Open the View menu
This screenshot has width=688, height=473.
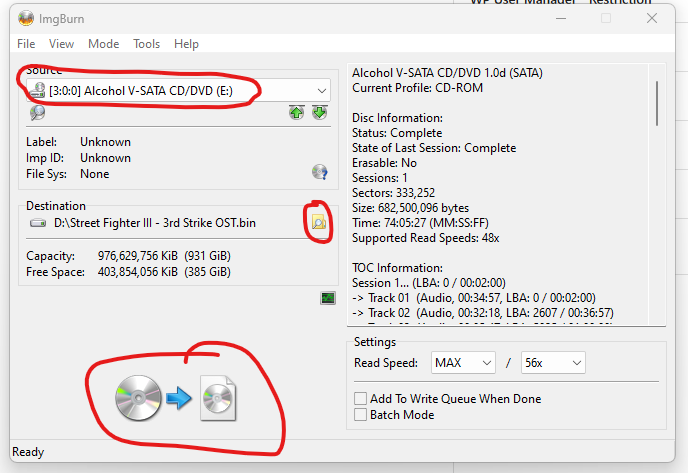[x=61, y=44]
